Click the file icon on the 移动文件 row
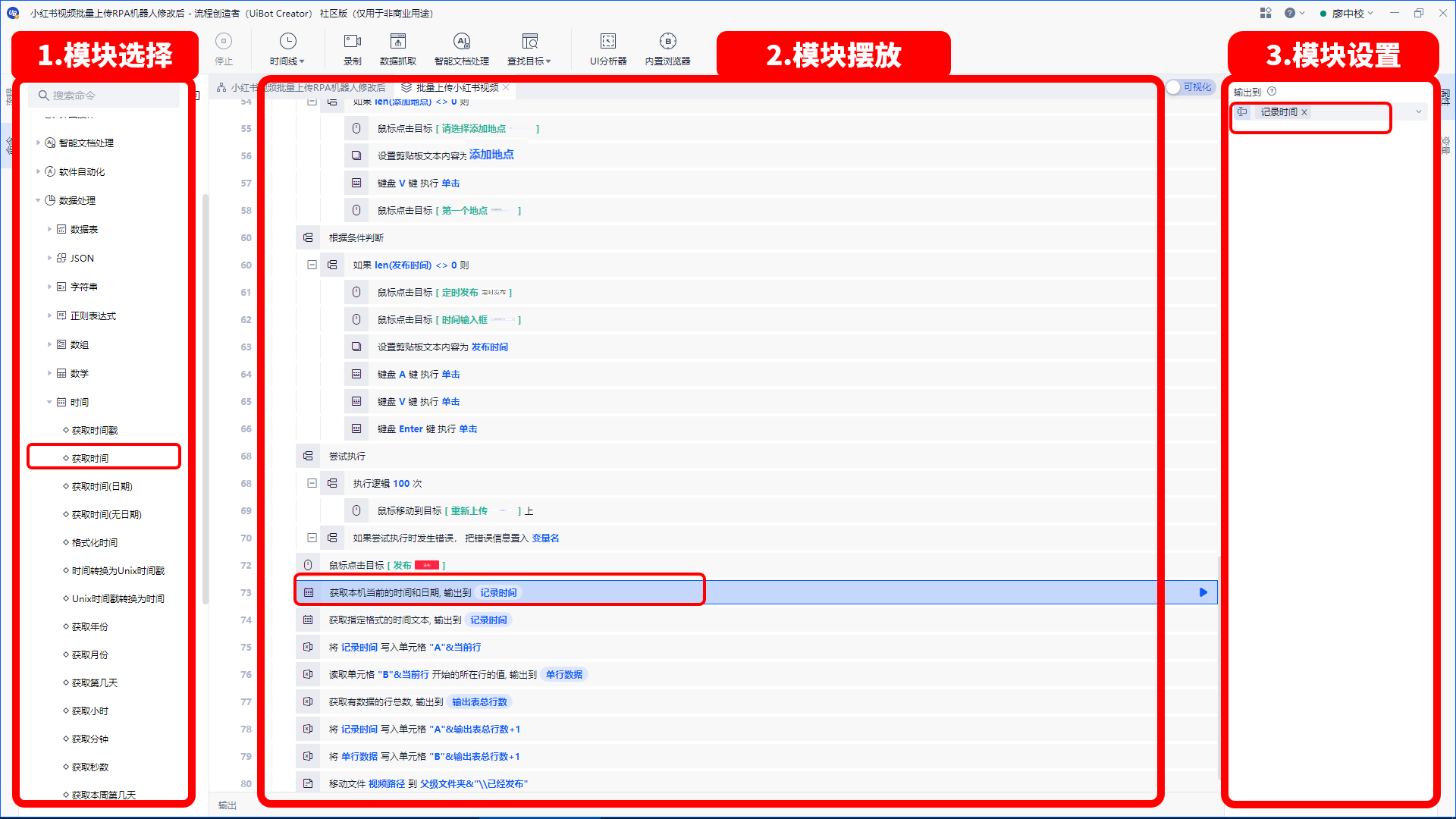Screen dimensions: 1456x819 pos(308,783)
